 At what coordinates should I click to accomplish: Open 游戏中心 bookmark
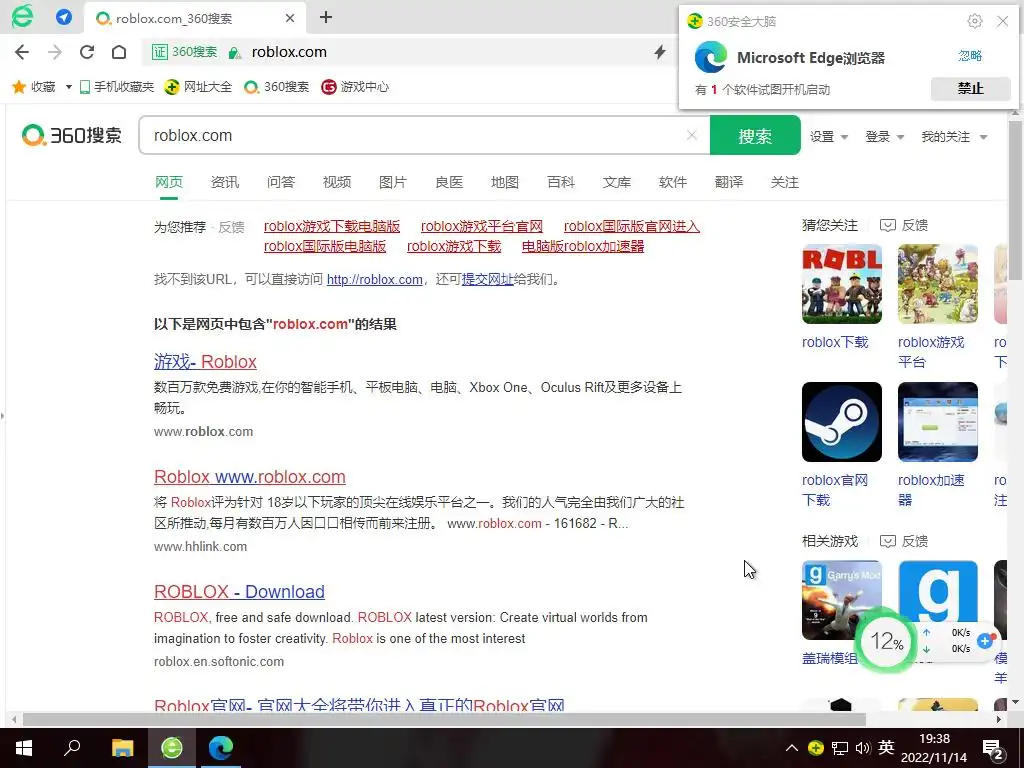355,87
